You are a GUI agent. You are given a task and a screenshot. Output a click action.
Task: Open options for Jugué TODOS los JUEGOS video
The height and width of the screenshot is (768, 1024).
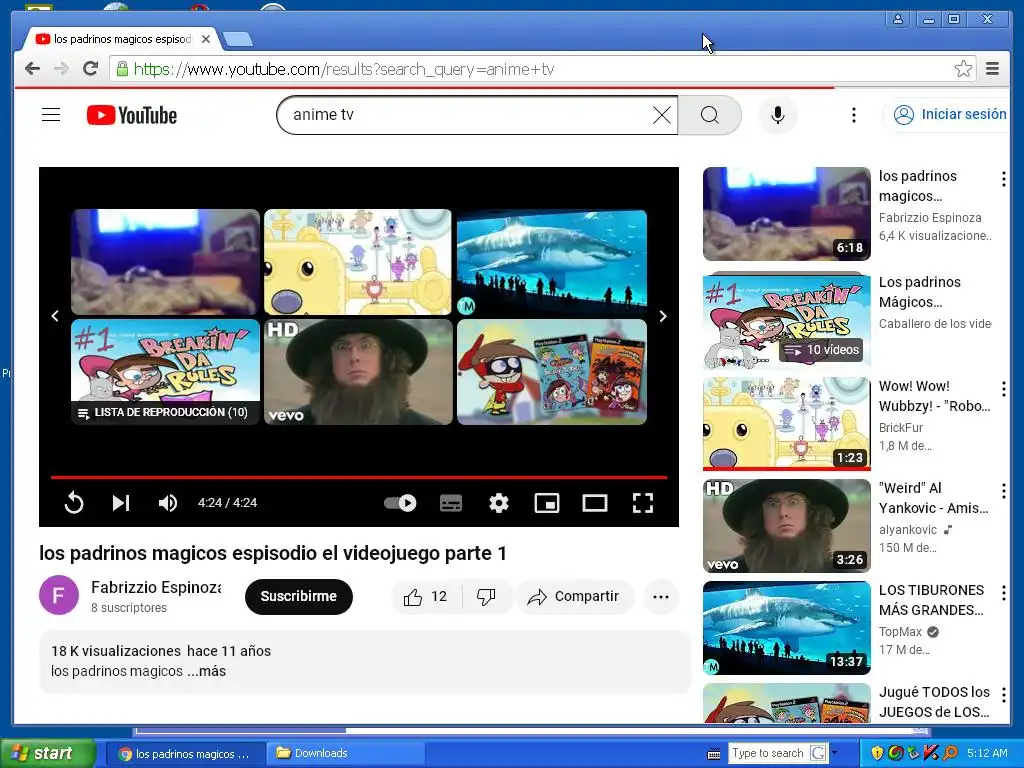pos(1003,694)
